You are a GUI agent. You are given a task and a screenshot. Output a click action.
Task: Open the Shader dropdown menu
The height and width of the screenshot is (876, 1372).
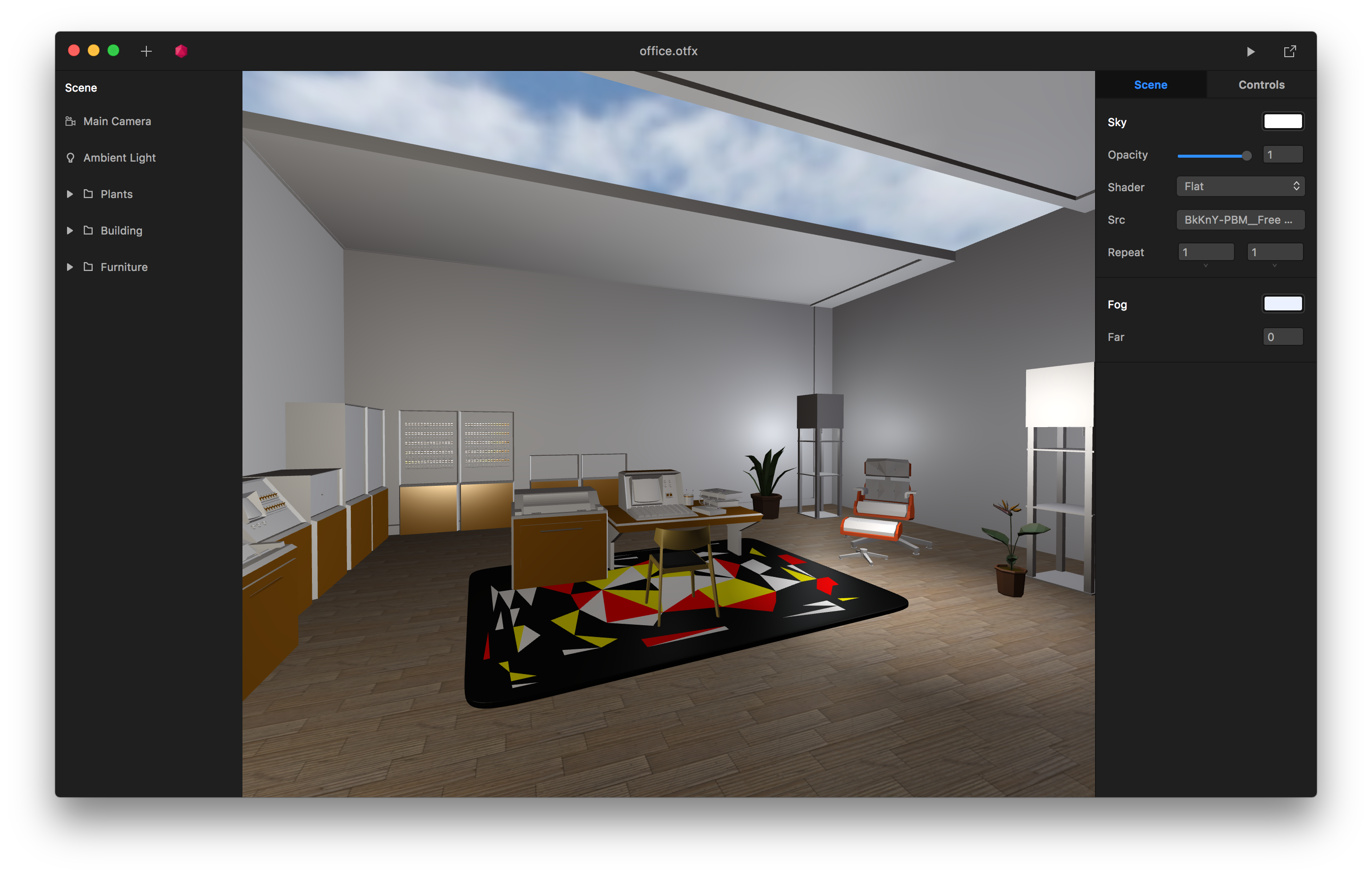(1241, 186)
